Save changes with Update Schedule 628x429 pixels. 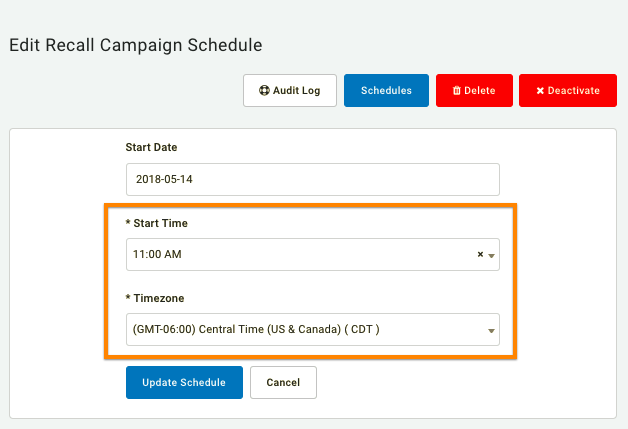(184, 383)
